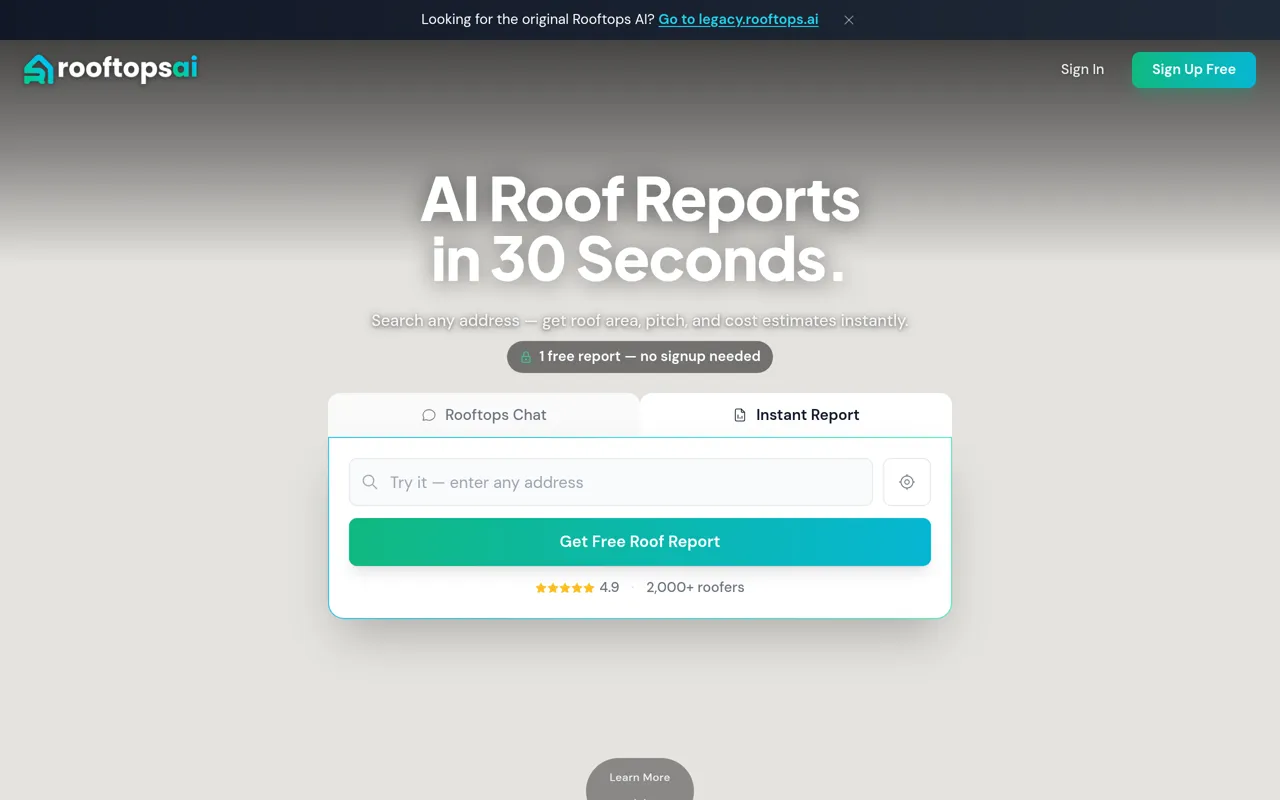1280x800 pixels.
Task: Click the '1 free report — no signup needed' badge
Action: tap(640, 357)
